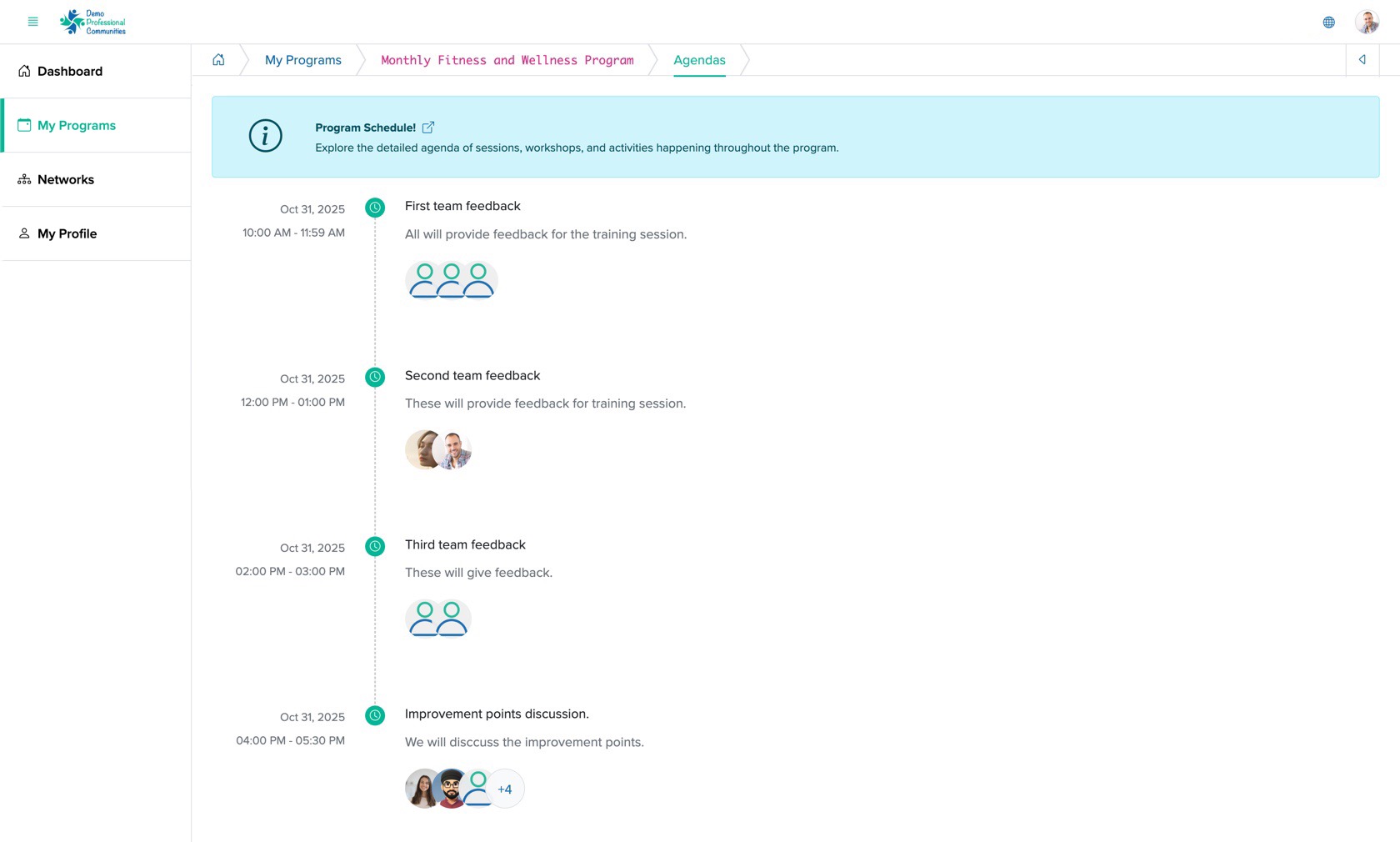Open the First team feedback title
This screenshot has width=1400, height=842.
(462, 206)
